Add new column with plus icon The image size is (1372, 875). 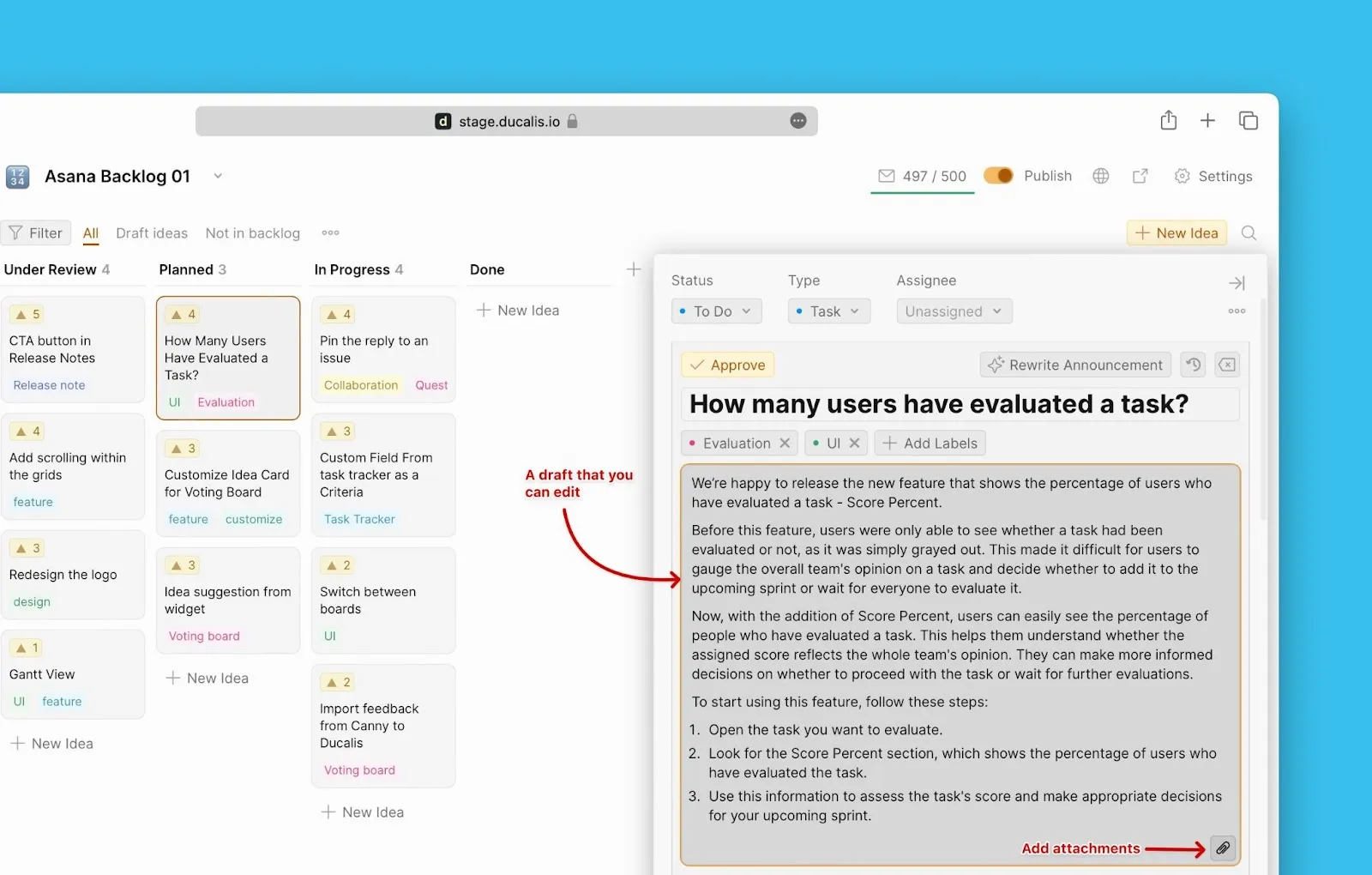tap(634, 269)
